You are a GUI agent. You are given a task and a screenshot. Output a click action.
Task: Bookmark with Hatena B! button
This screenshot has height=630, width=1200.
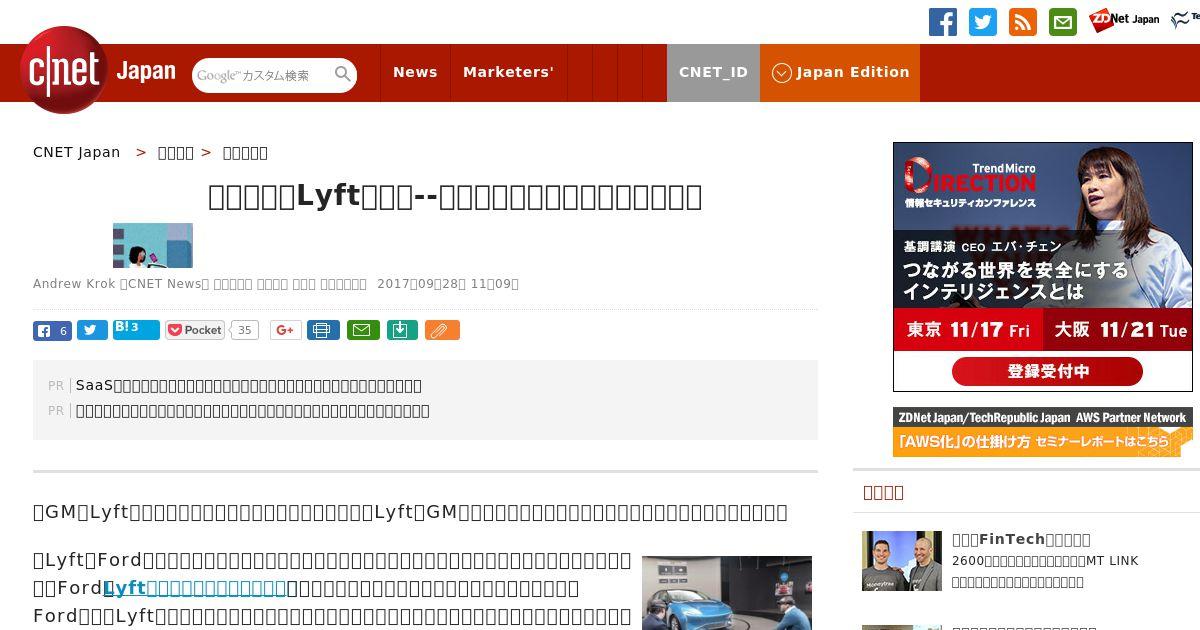click(x=136, y=329)
